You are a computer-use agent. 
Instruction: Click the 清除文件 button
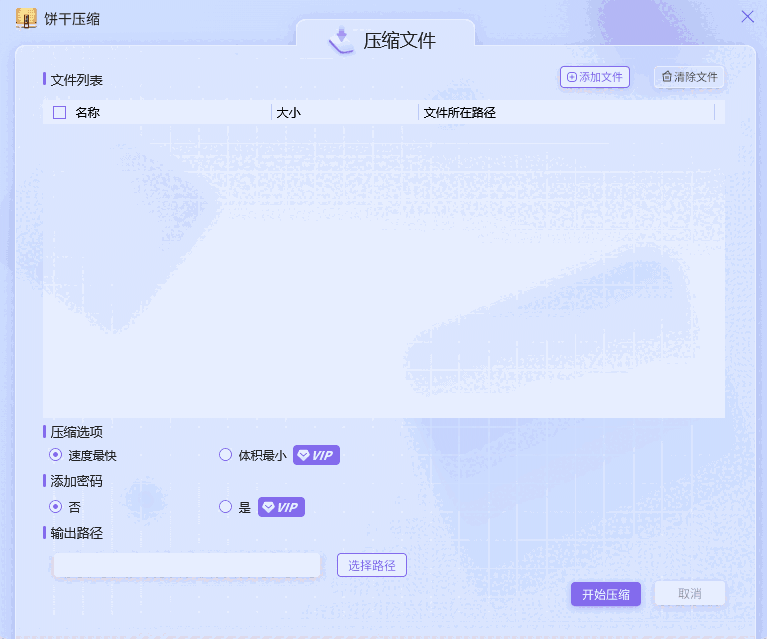click(x=689, y=77)
